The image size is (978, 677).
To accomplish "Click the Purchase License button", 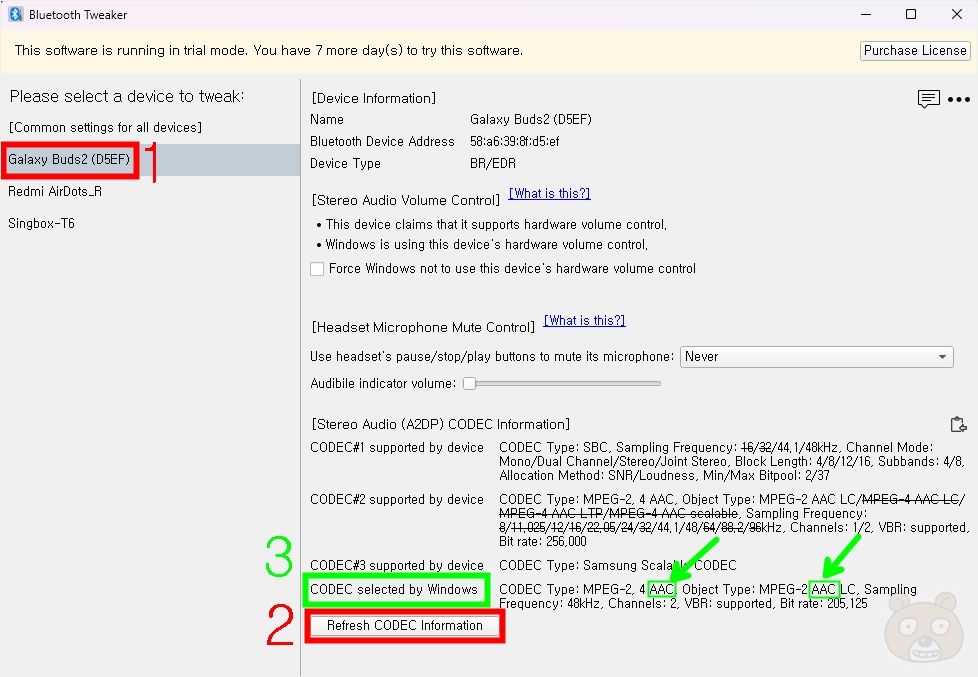I will point(915,51).
